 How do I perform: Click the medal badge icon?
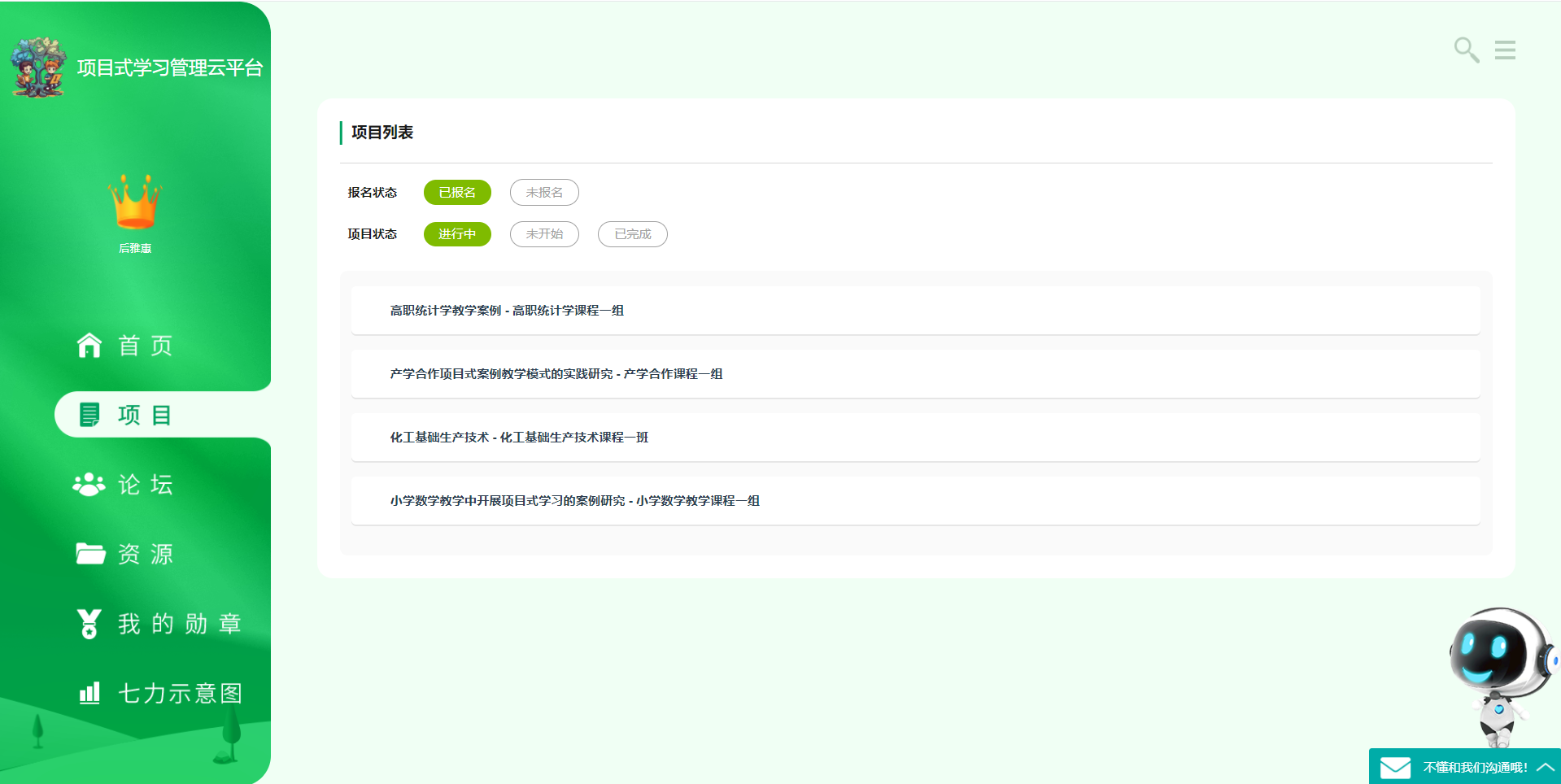click(x=89, y=624)
